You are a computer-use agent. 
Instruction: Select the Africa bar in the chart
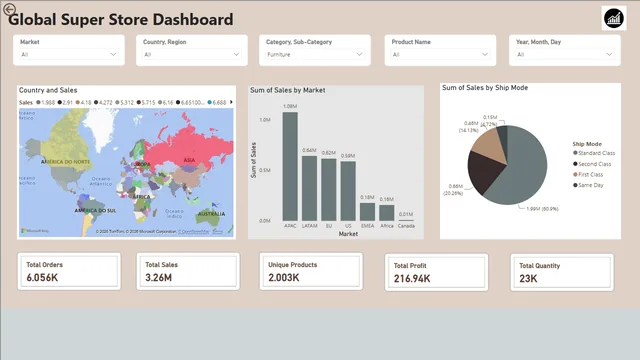coord(387,213)
